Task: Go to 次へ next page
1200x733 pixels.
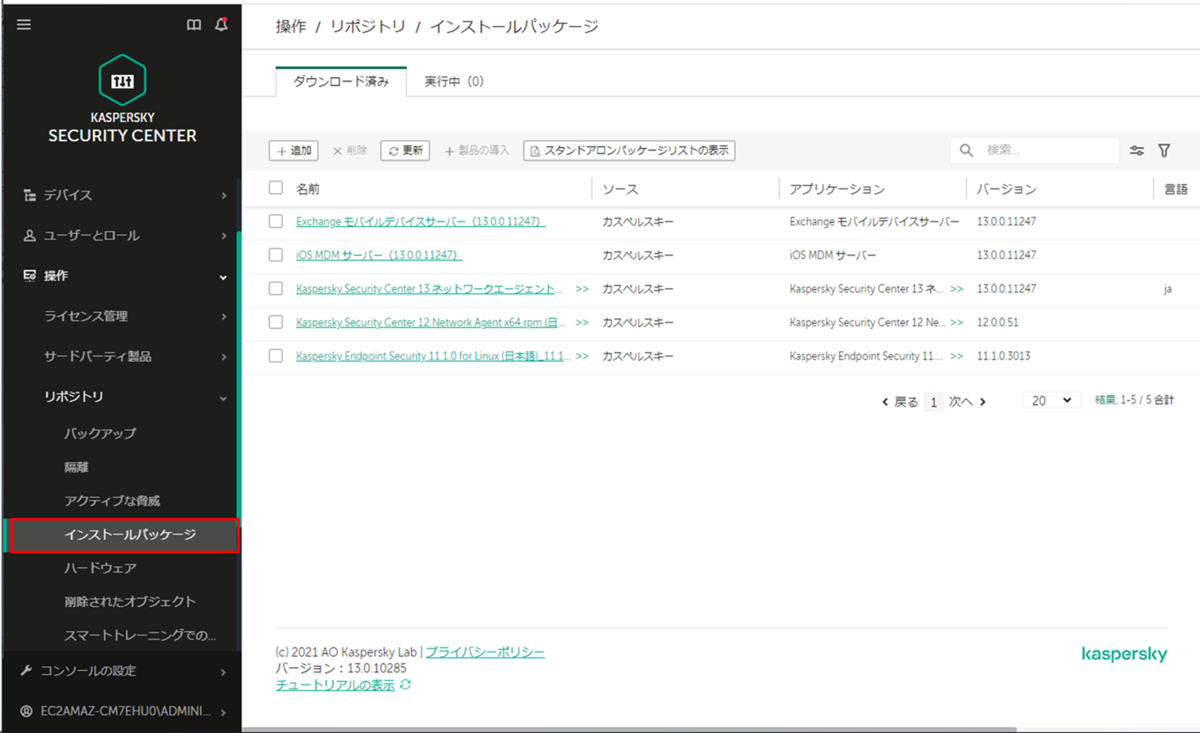Action: (x=968, y=401)
